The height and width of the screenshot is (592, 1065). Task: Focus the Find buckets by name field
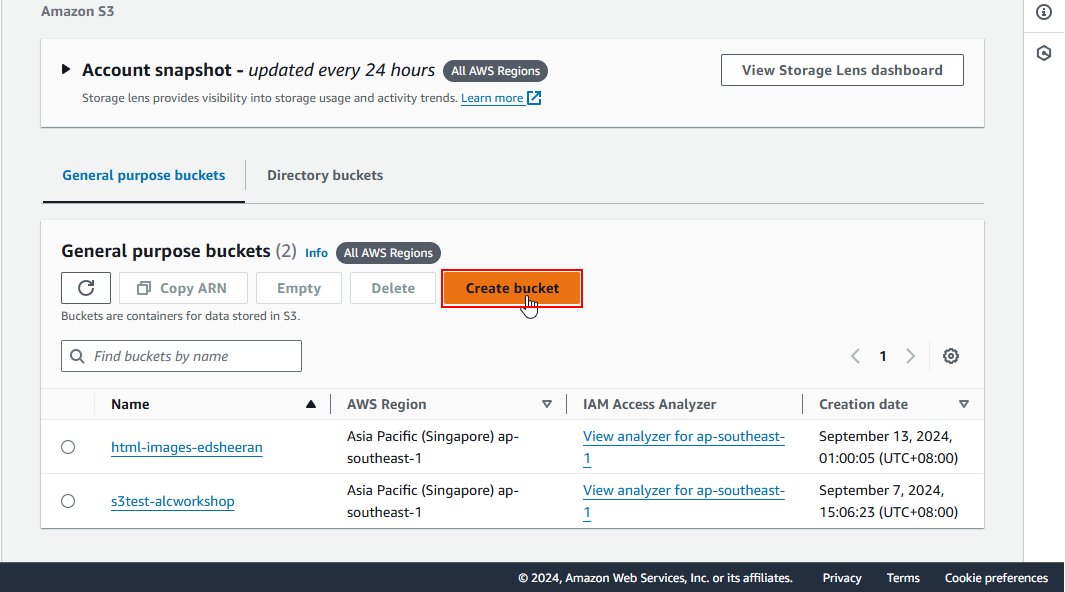coord(190,356)
